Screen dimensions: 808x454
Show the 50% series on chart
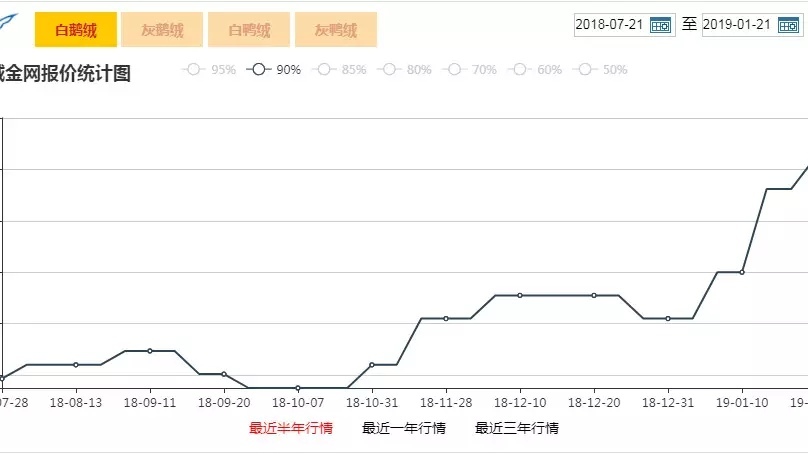click(601, 70)
